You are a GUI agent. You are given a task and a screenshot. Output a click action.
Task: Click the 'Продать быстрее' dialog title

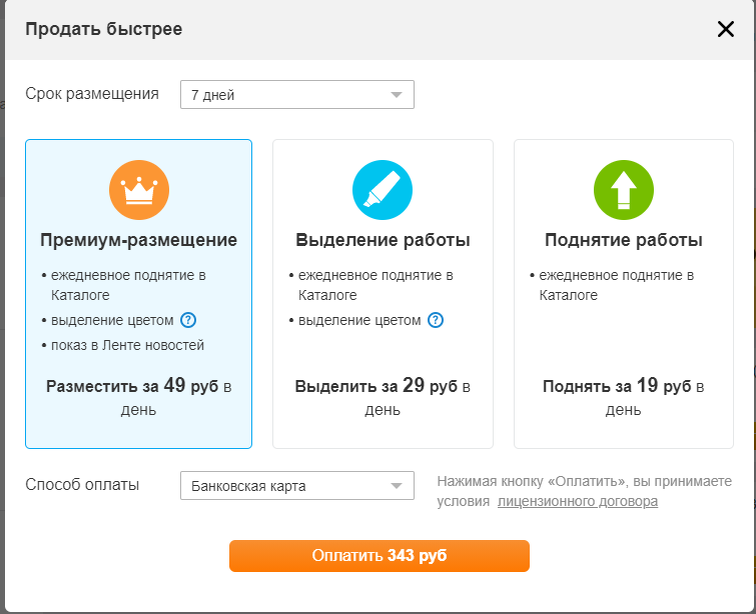[x=104, y=29]
